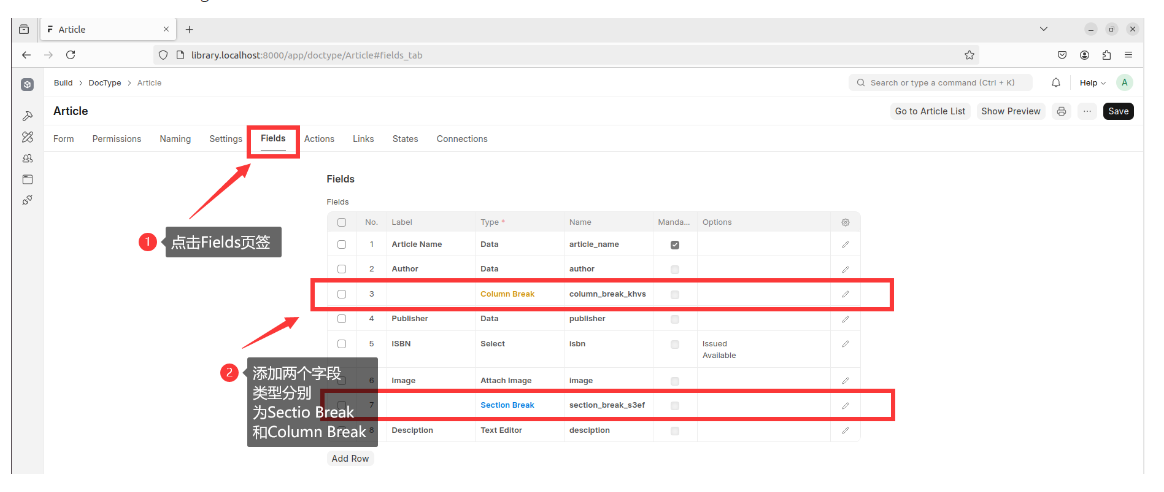Image resolution: width=1164 pixels, height=492 pixels.
Task: Save the Article doctype
Action: click(x=1118, y=111)
